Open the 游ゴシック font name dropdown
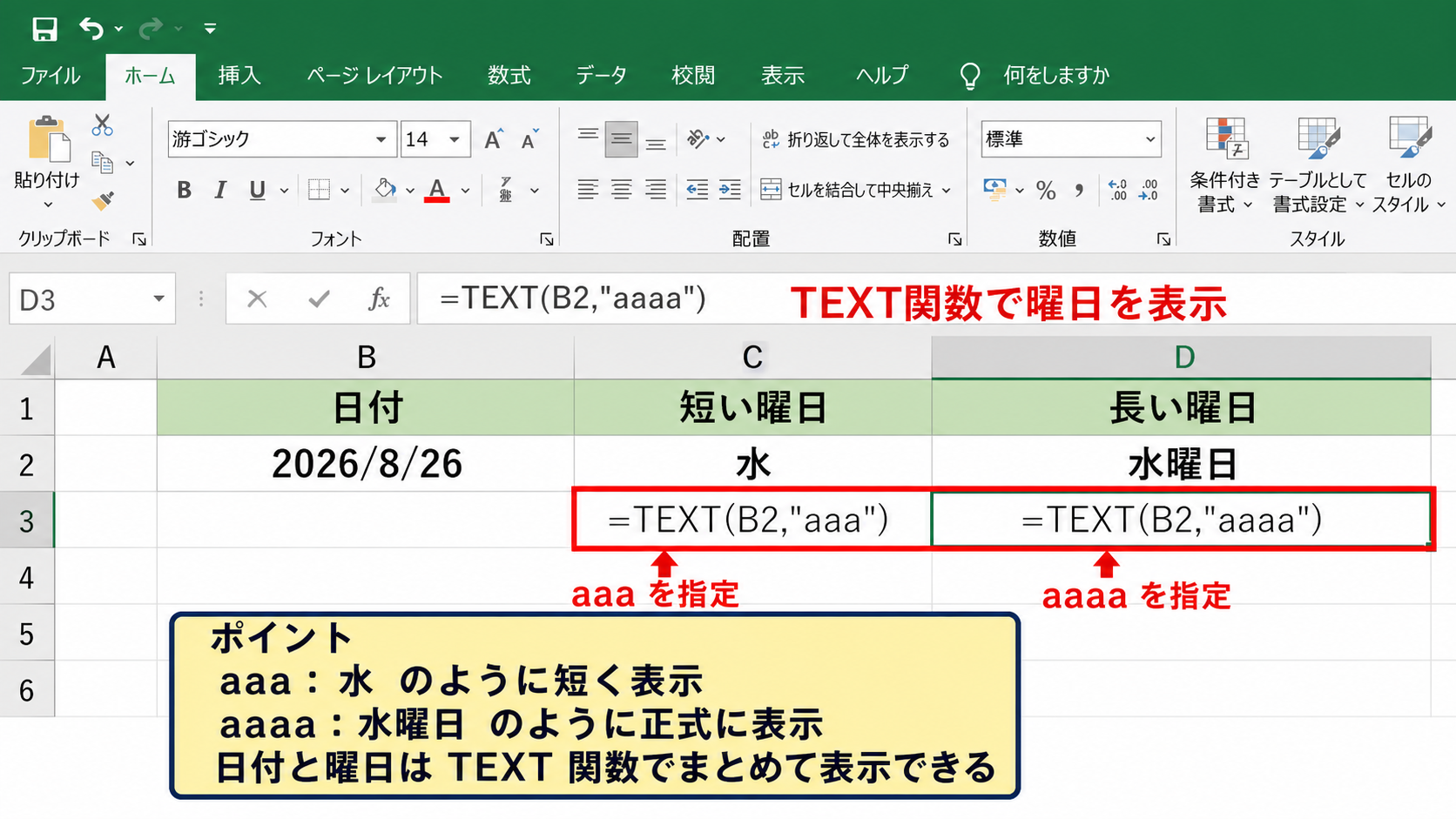Viewport: 1456px width, 819px height. click(x=381, y=139)
